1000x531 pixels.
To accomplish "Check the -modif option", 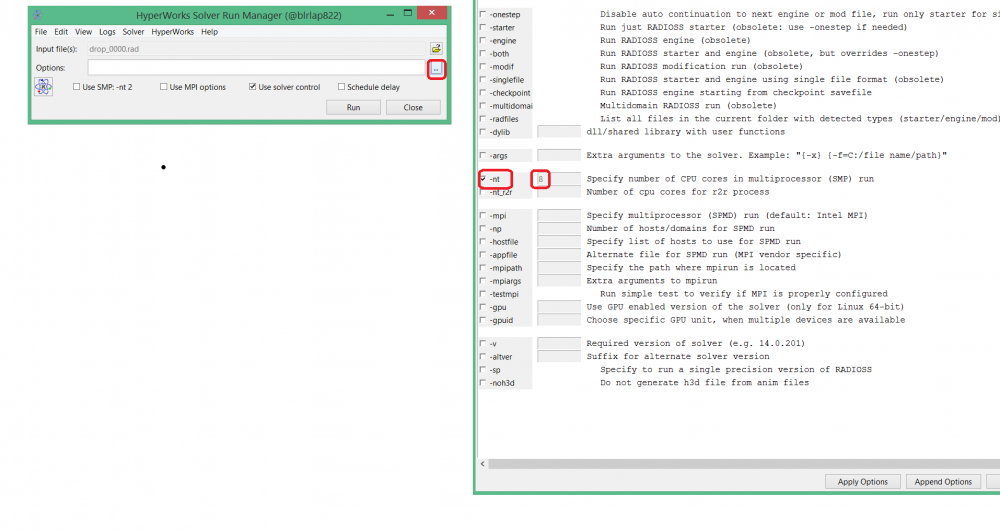I will pos(483,66).
